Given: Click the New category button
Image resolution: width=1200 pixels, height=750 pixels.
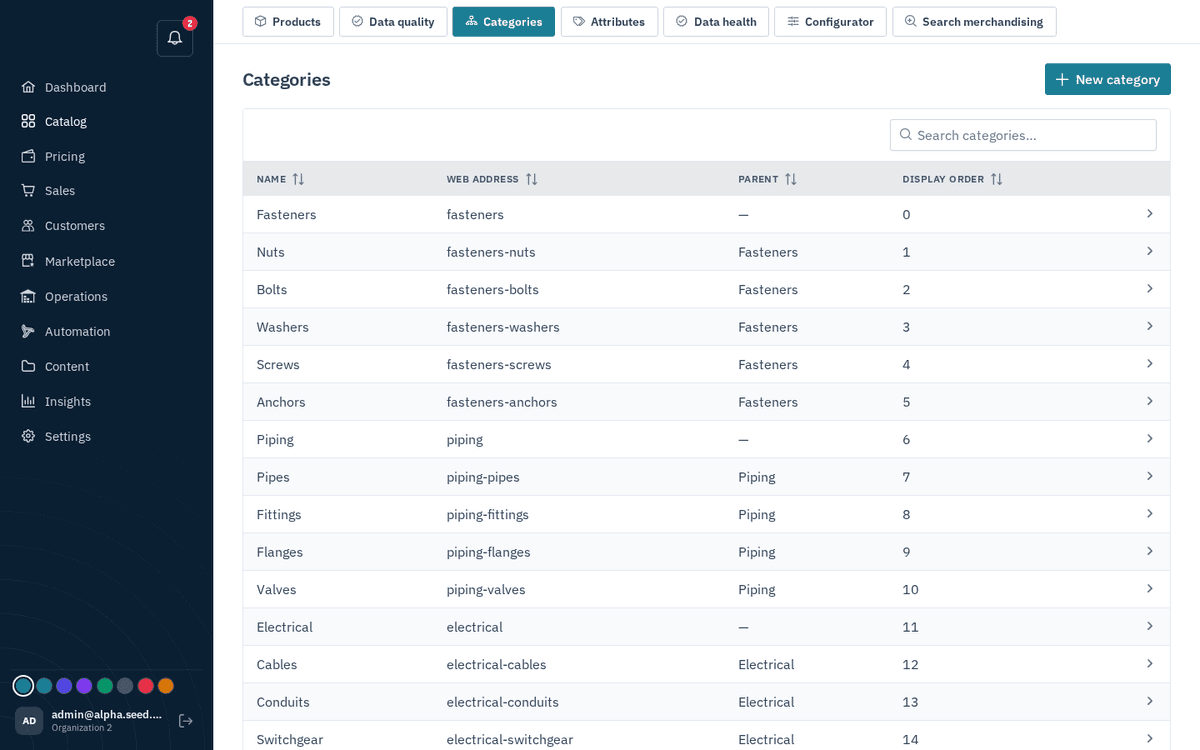Looking at the screenshot, I should pyautogui.click(x=1108, y=79).
